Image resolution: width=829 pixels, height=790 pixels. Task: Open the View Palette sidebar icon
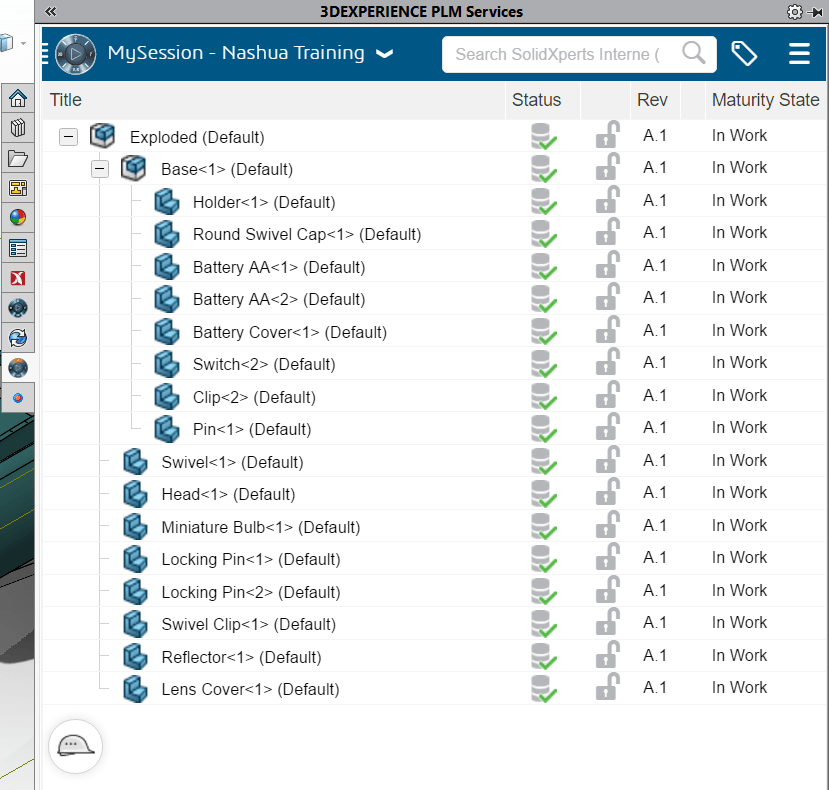click(x=18, y=188)
